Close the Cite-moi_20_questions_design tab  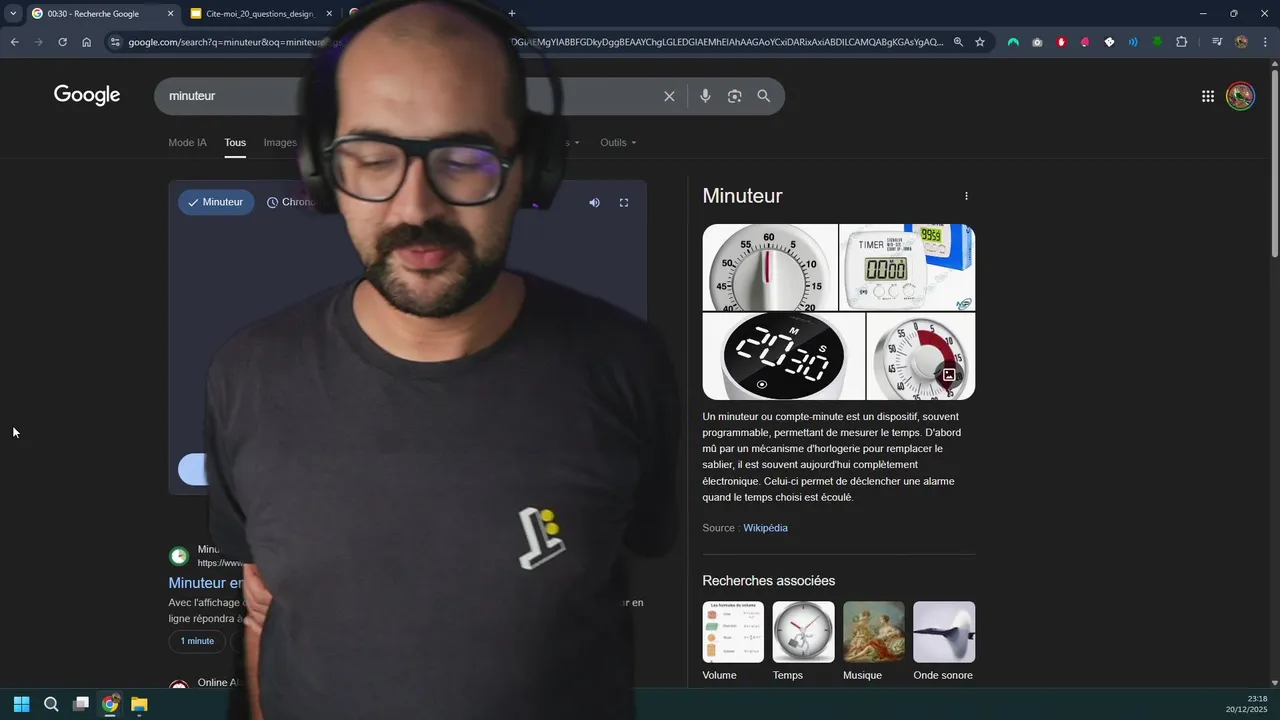pos(329,14)
